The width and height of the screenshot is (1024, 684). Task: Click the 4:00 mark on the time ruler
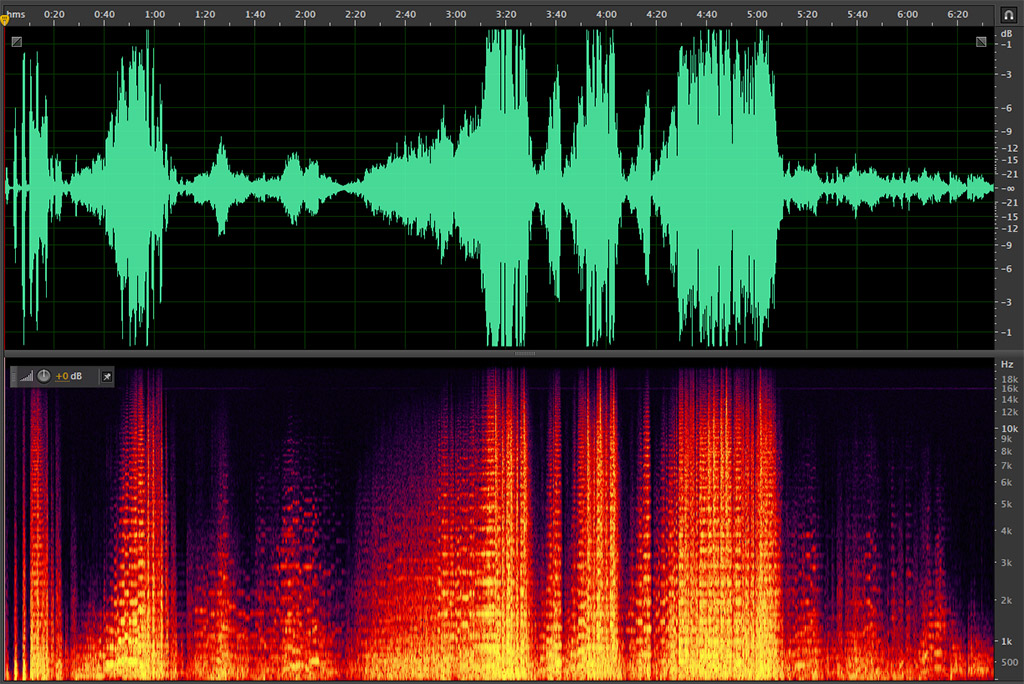pos(606,14)
